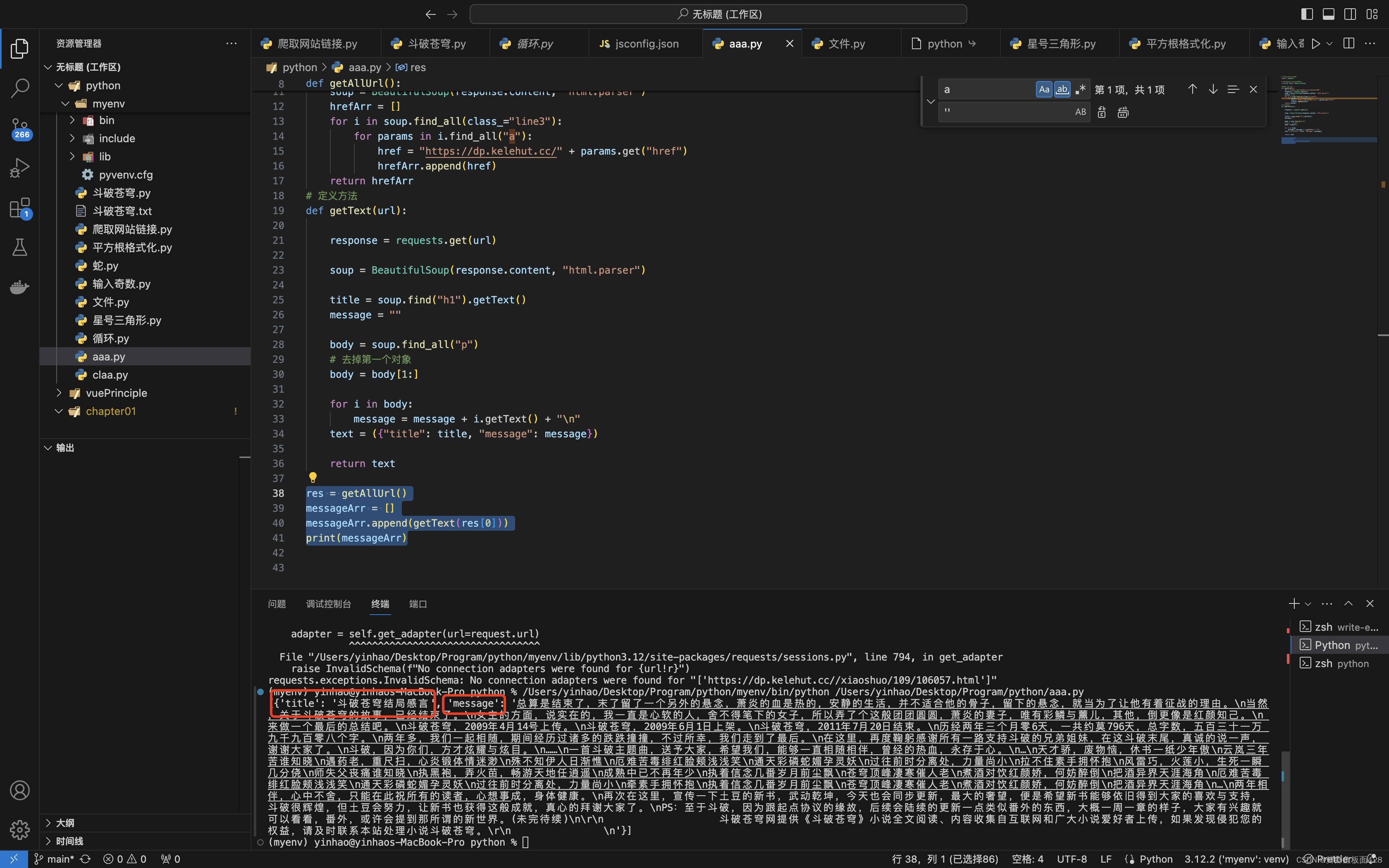Open the Accounts menu icon

(x=19, y=790)
